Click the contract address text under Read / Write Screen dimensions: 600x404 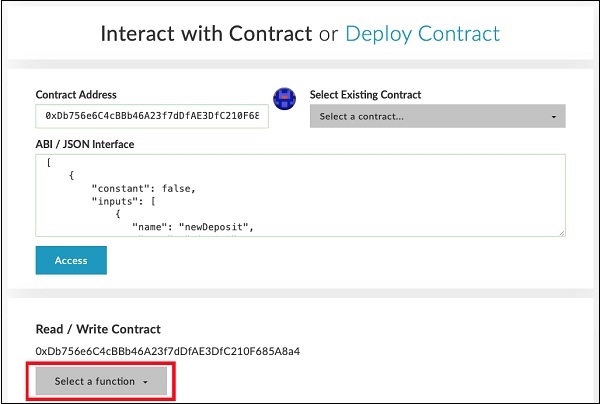(168, 351)
